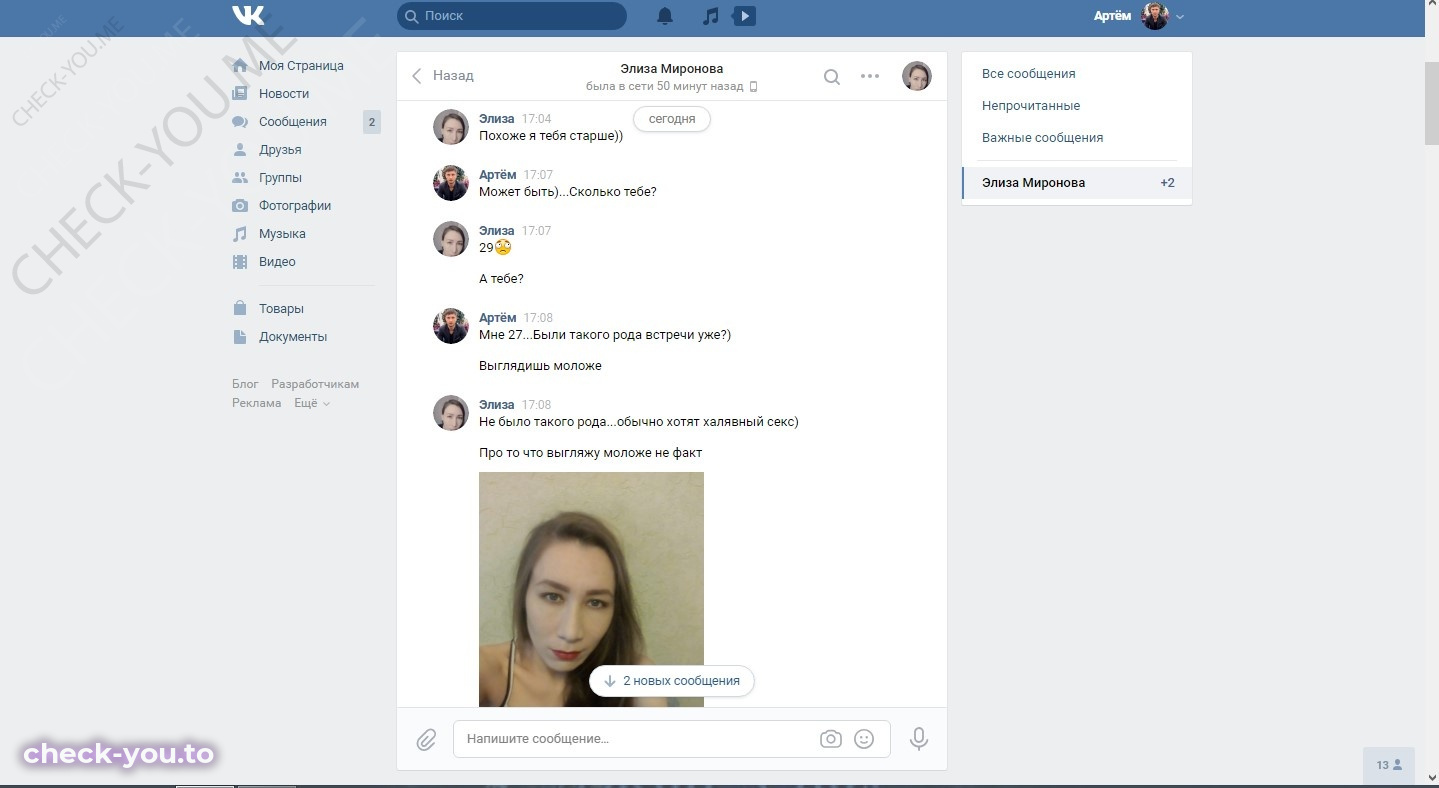This screenshot has width=1439, height=788.
Task: Click message text 'Выглядишь моложе'
Action: coord(540,366)
